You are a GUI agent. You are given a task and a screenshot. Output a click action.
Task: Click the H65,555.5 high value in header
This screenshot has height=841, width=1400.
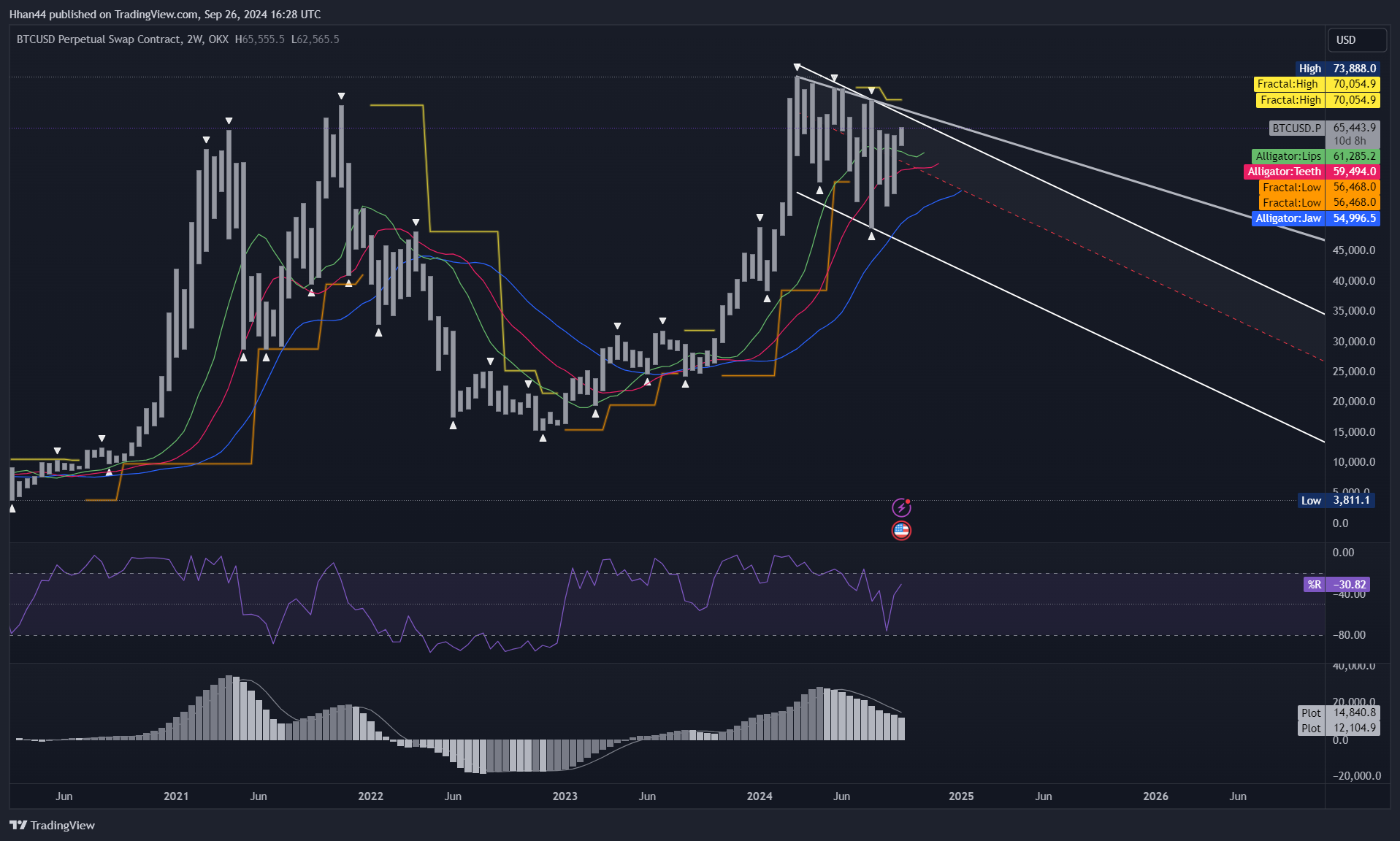point(259,39)
